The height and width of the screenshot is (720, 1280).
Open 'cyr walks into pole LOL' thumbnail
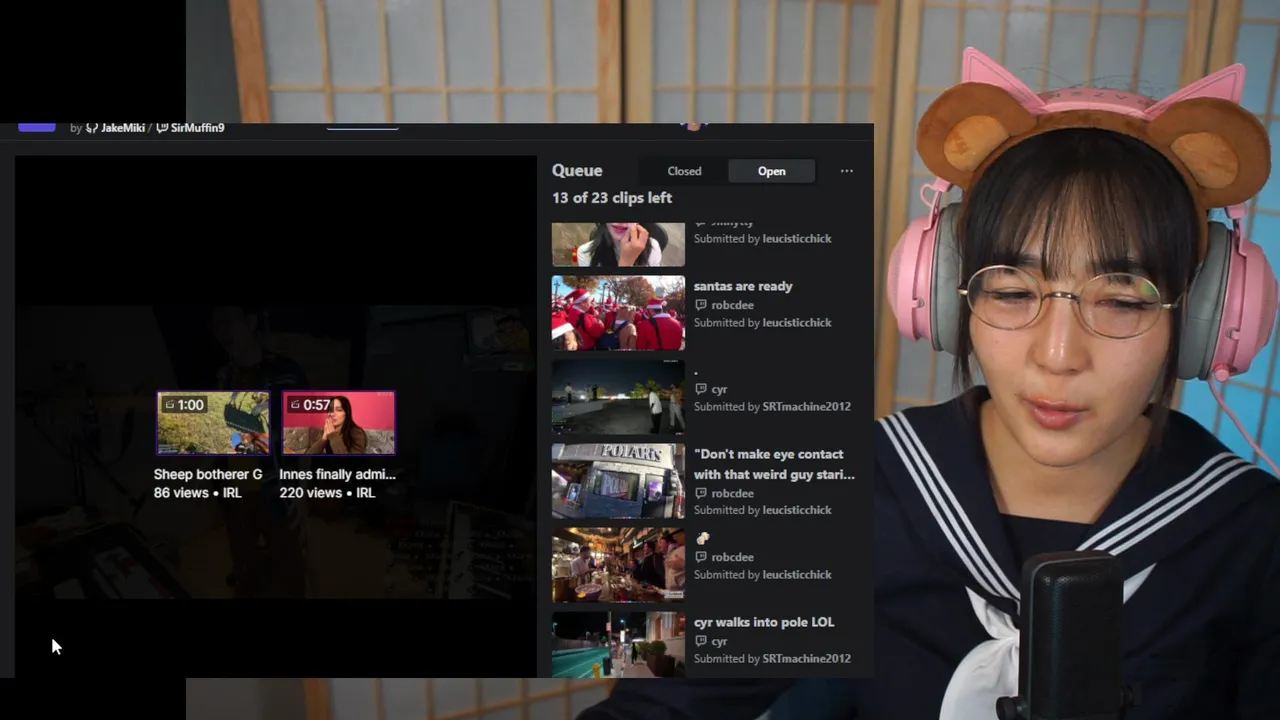click(x=618, y=645)
